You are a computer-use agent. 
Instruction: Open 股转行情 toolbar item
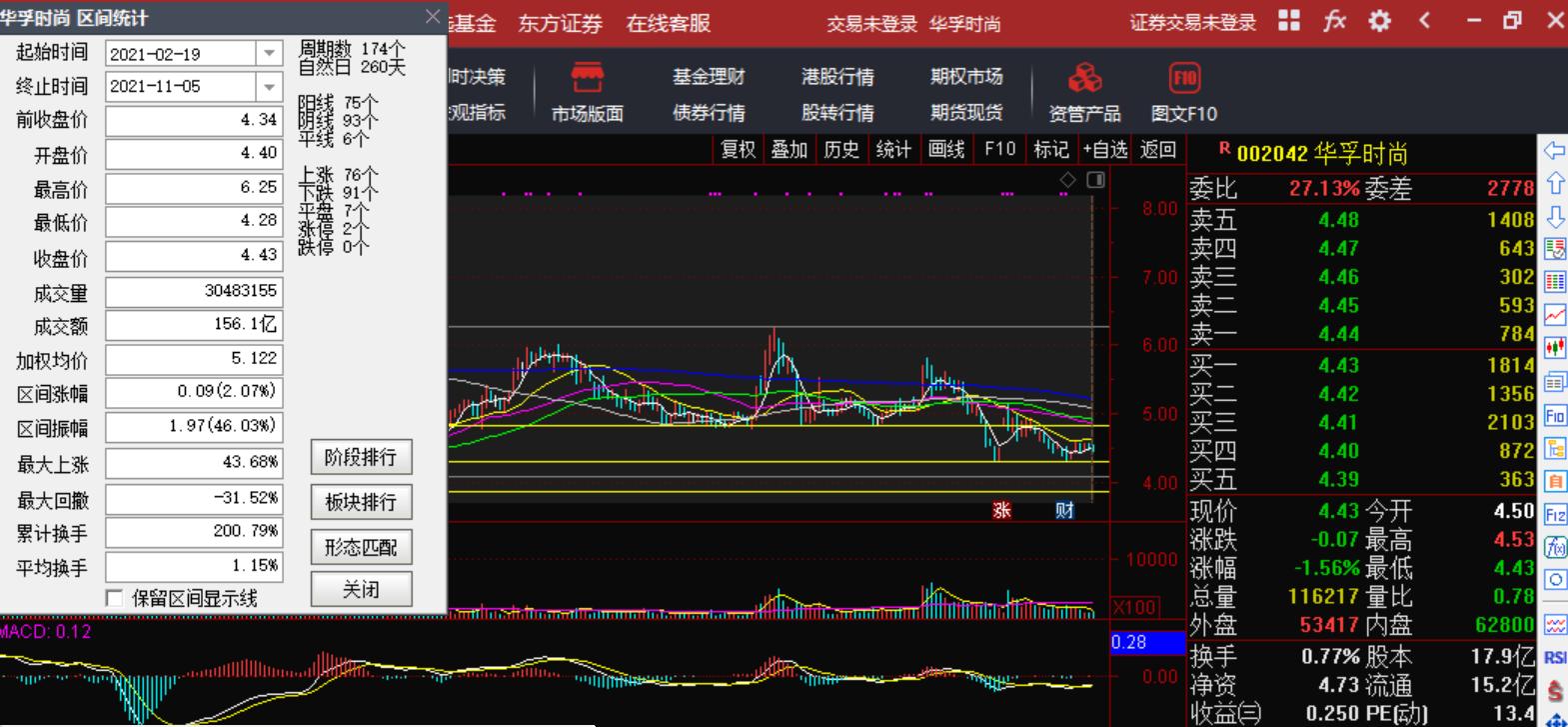[837, 113]
